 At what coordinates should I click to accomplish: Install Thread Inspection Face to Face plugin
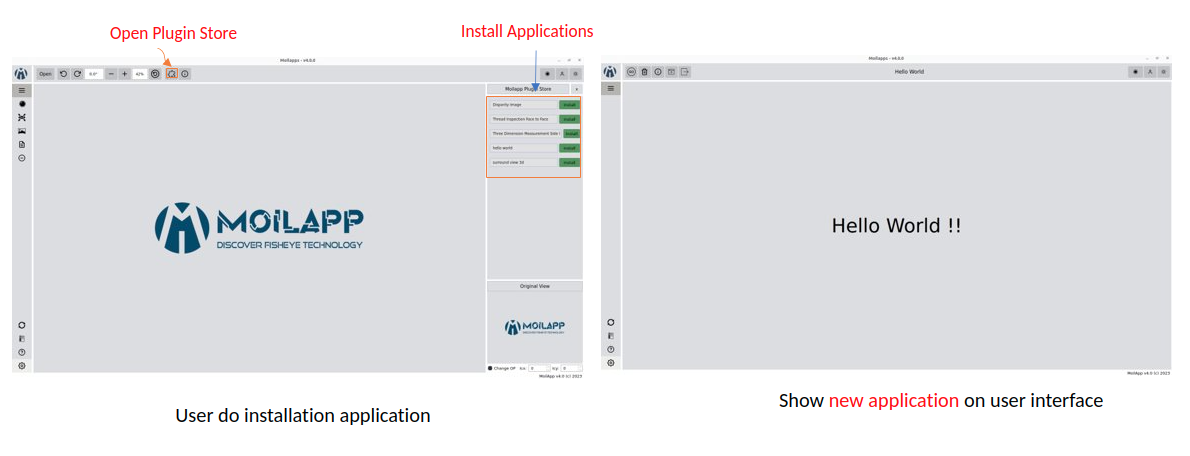click(569, 119)
